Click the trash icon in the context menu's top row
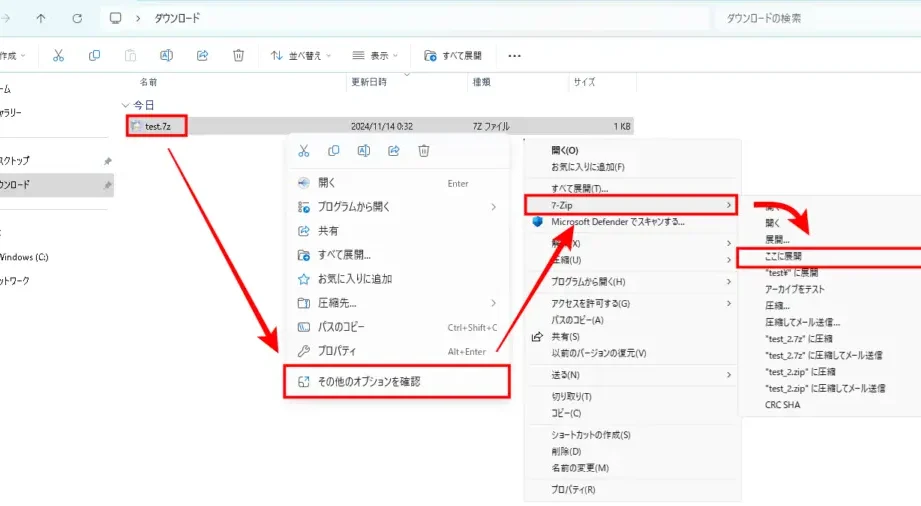 click(x=424, y=151)
